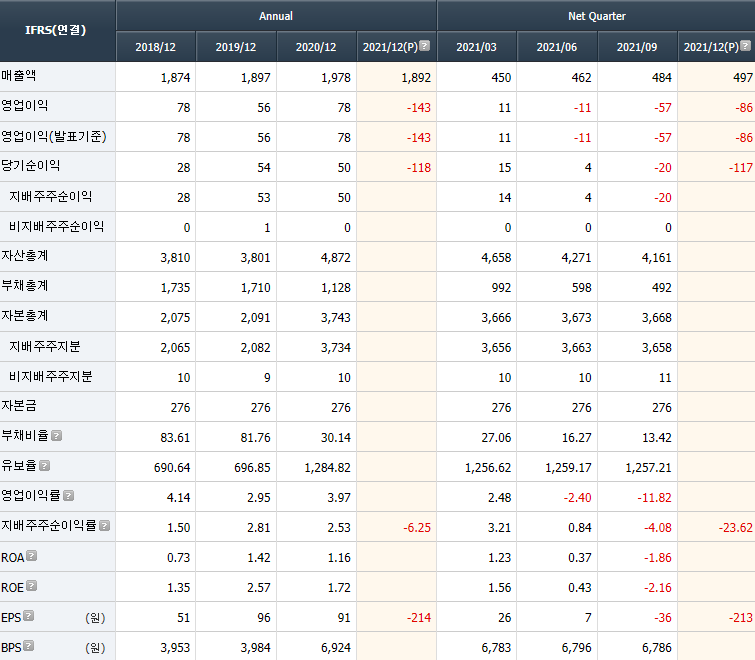This screenshot has width=755, height=660.
Task: Select the 영업이익 row label
Action: [25, 105]
